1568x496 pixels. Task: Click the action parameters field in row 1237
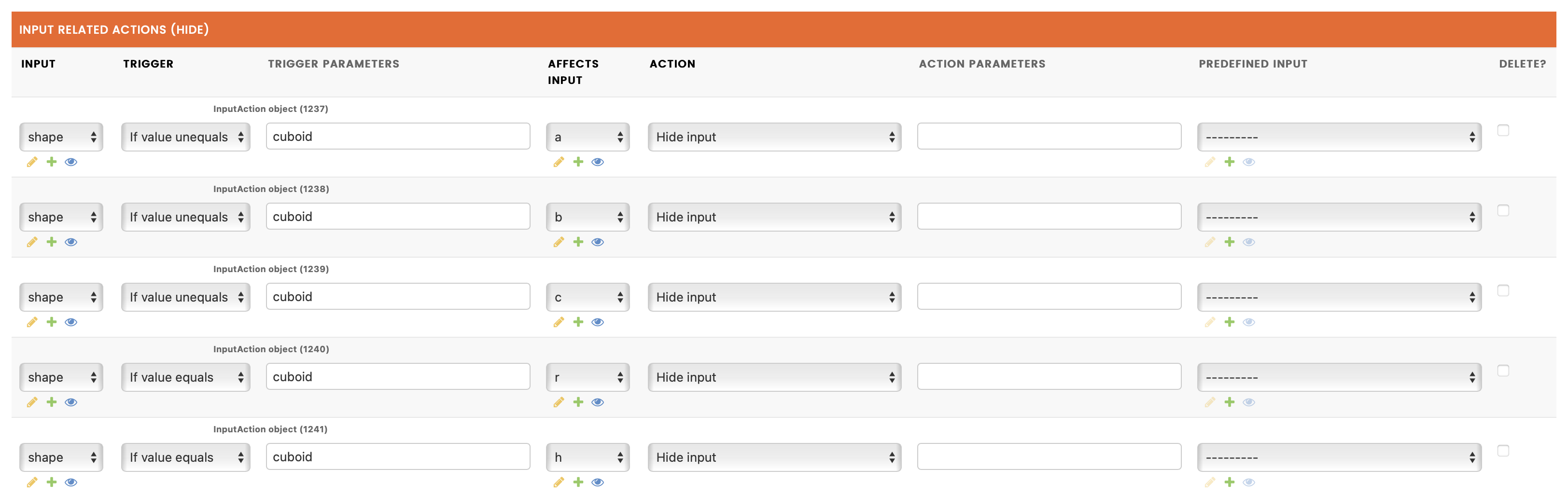(x=1049, y=137)
